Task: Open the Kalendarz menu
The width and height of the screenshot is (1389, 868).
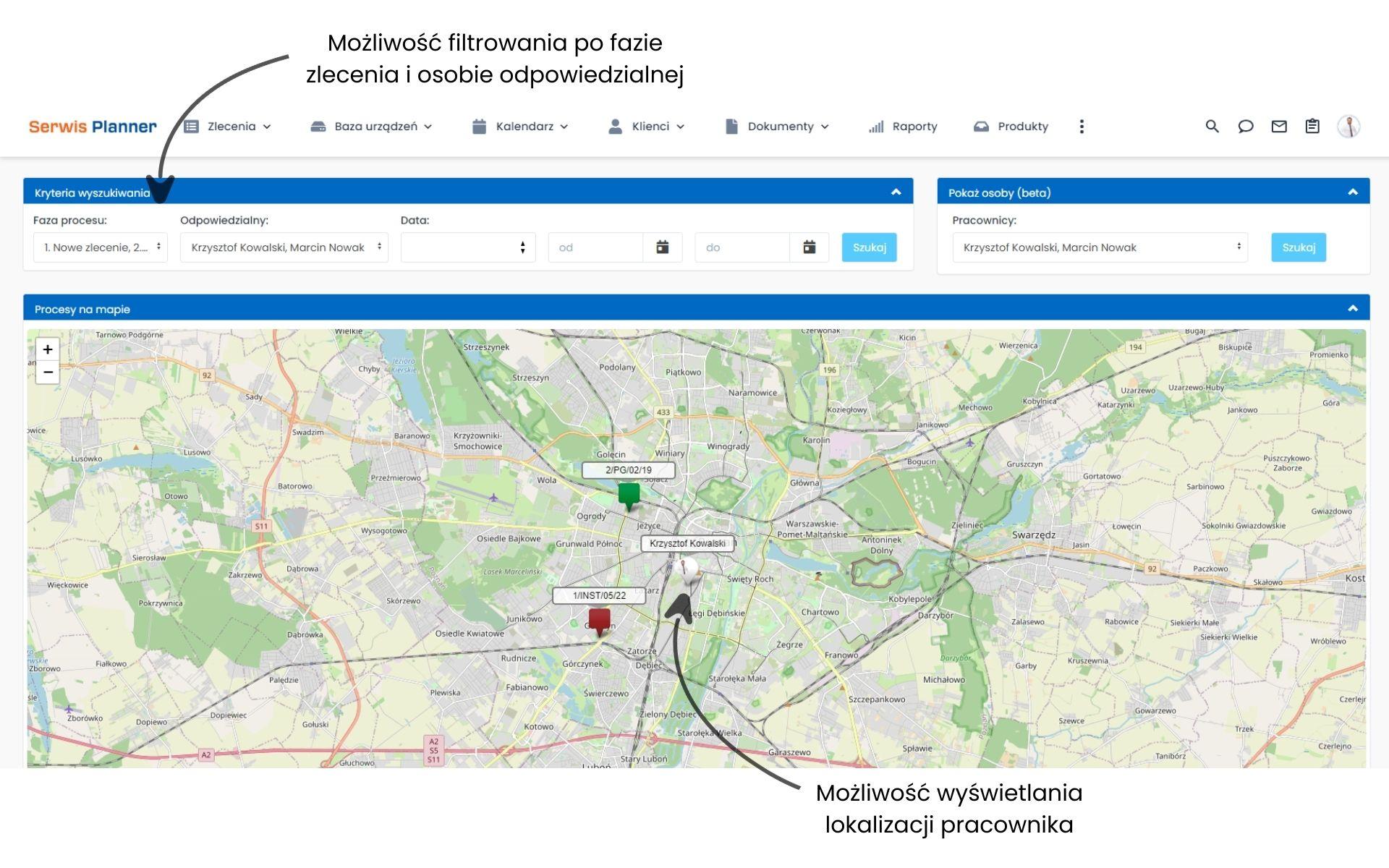Action: 520,127
